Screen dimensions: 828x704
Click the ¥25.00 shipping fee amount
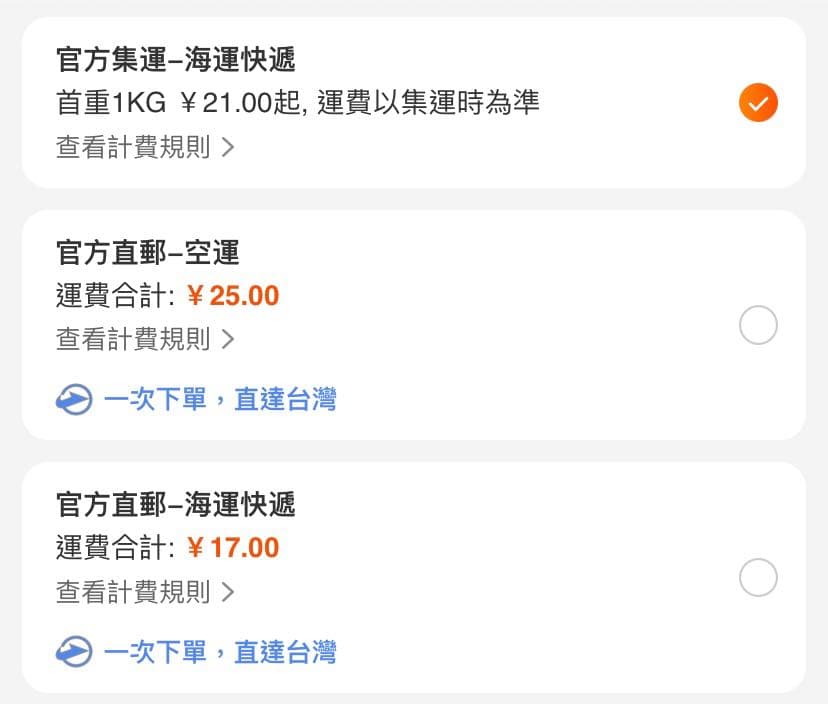(x=233, y=295)
